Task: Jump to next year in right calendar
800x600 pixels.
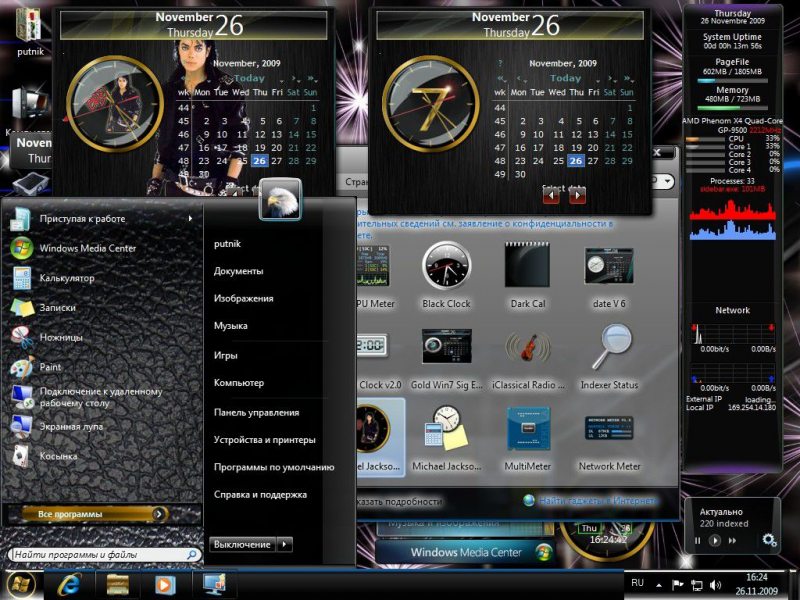Action: click(628, 79)
